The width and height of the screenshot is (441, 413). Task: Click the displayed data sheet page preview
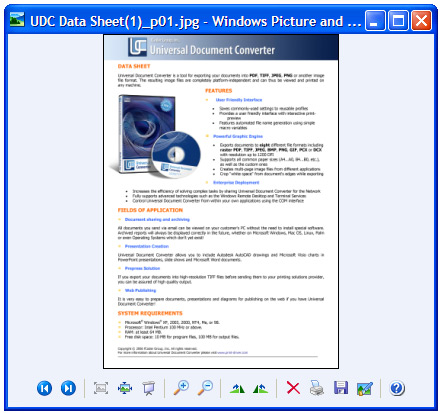[221, 201]
